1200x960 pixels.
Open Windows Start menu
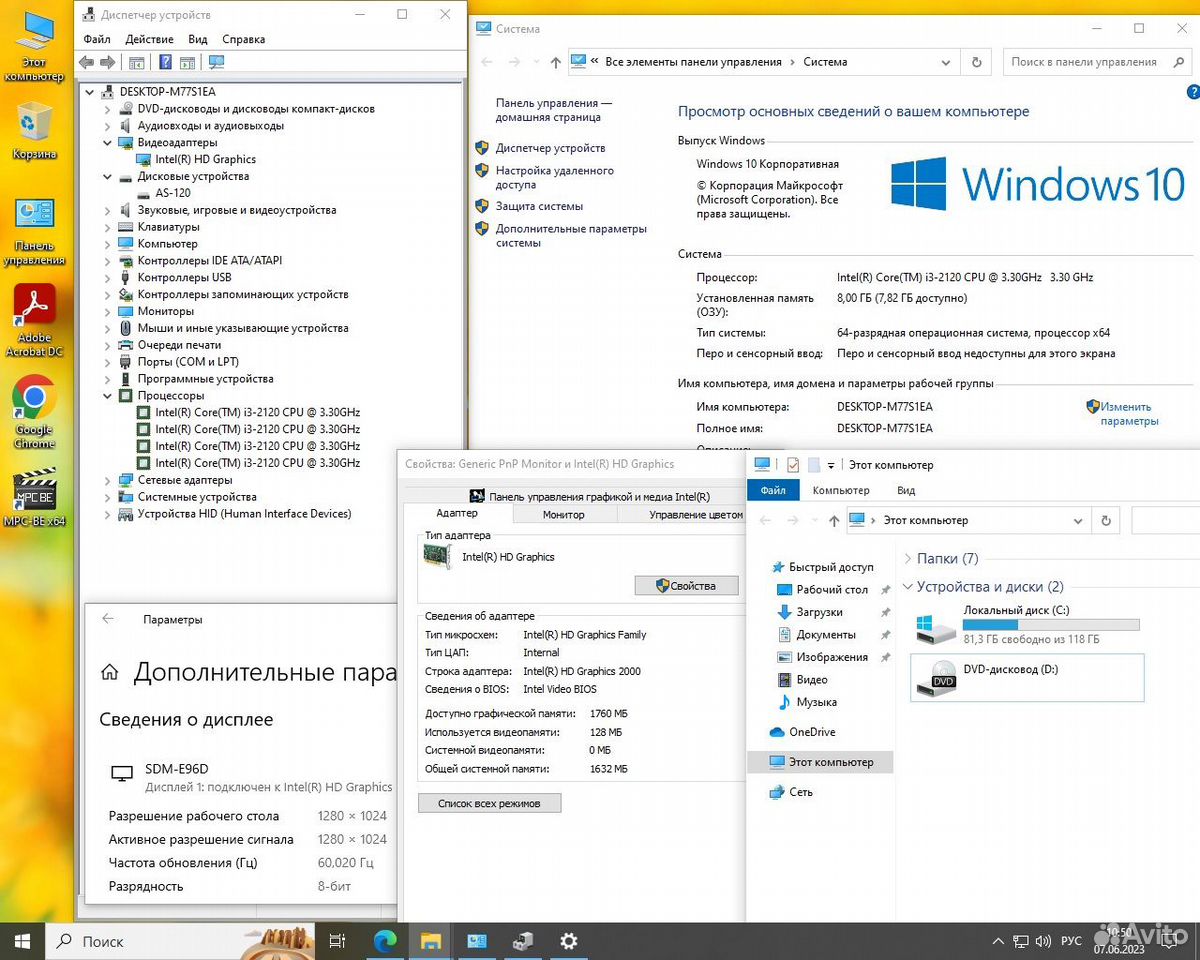(22, 941)
